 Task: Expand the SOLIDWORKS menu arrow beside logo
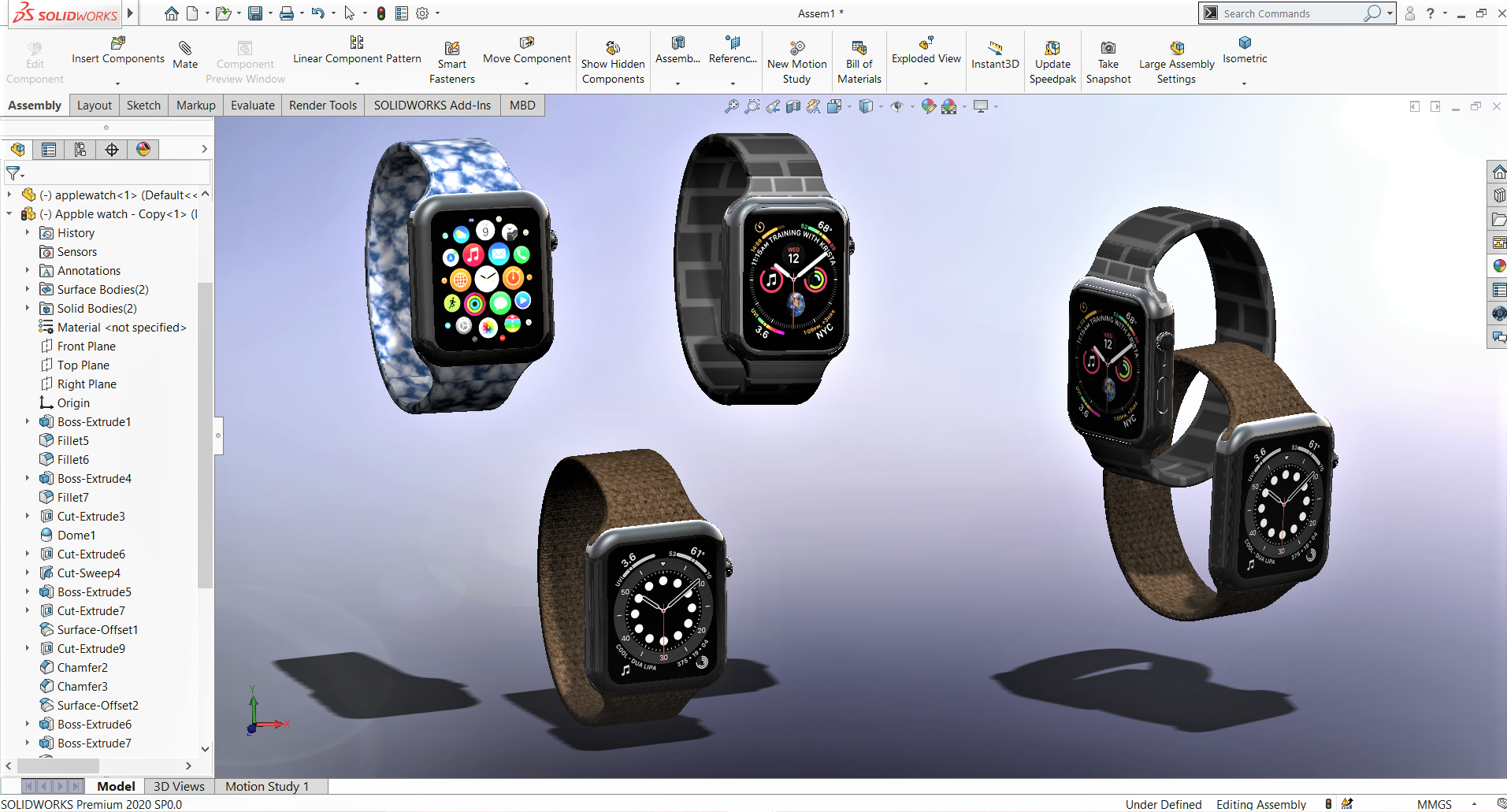[x=130, y=13]
